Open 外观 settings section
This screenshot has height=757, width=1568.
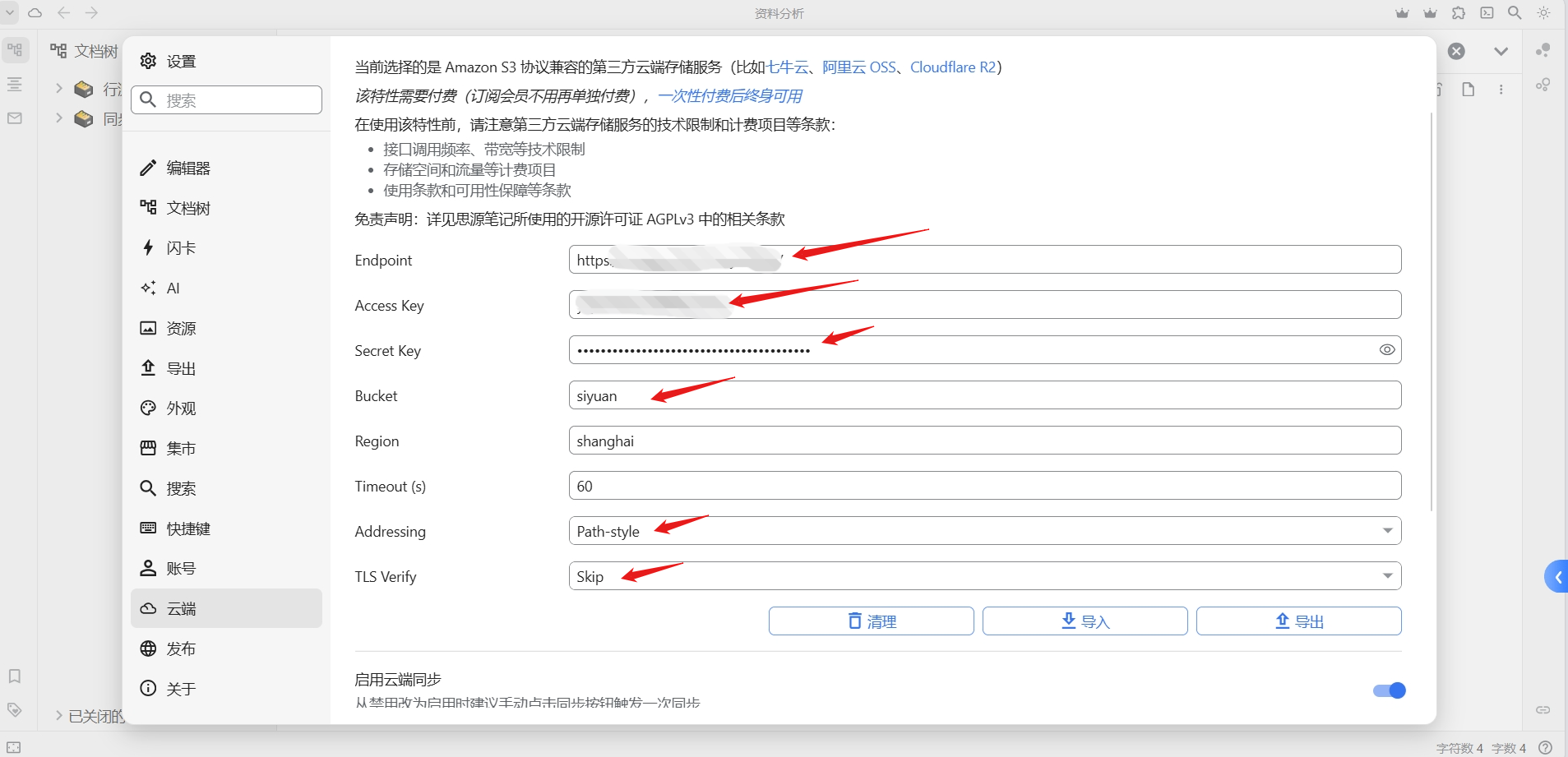click(226, 408)
